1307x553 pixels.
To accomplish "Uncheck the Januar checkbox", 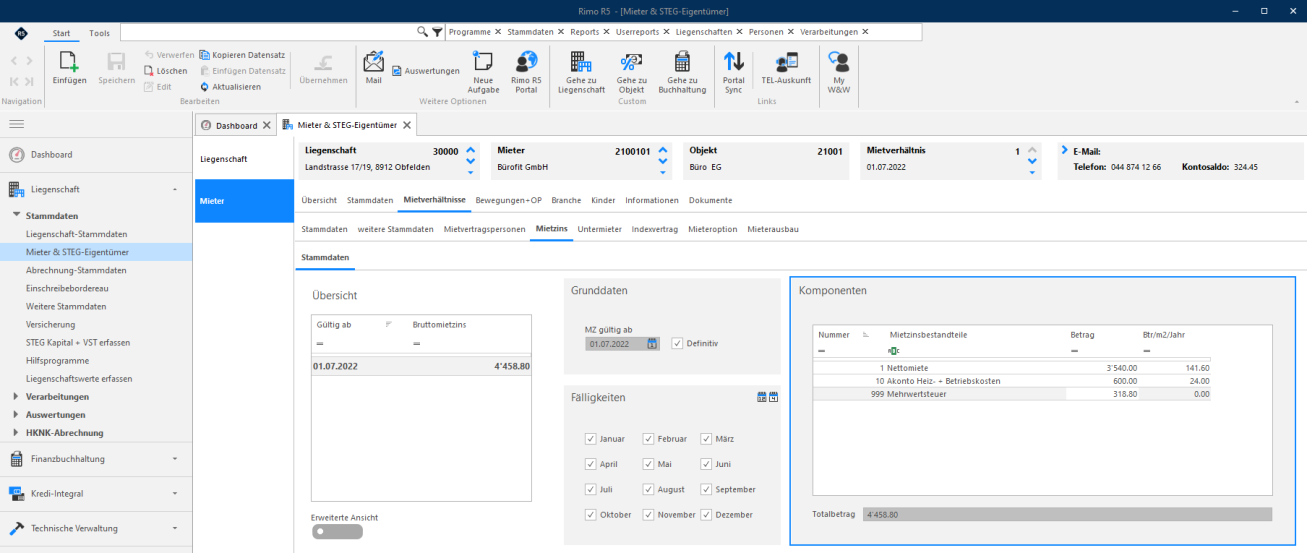I will tap(590, 439).
